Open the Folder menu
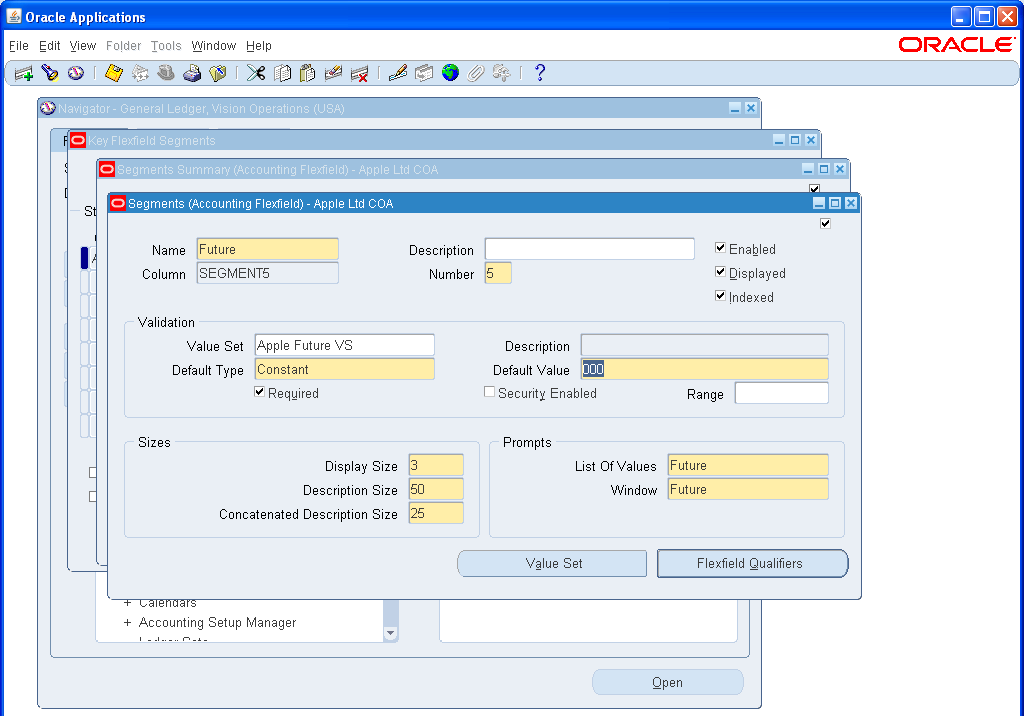 click(x=123, y=45)
